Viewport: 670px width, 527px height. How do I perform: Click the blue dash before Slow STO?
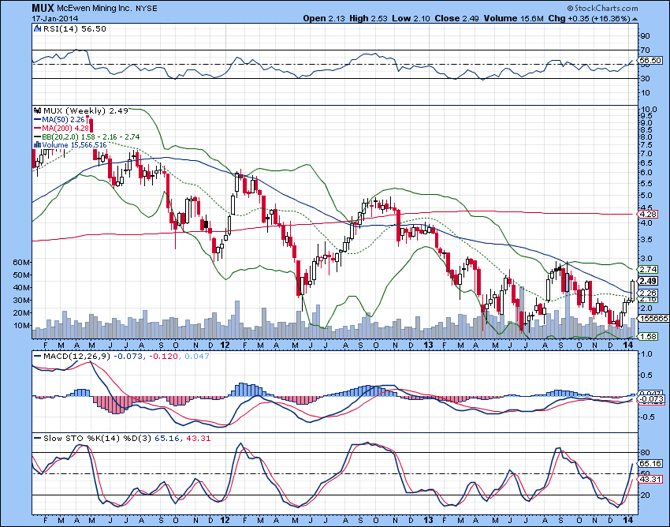point(38,439)
